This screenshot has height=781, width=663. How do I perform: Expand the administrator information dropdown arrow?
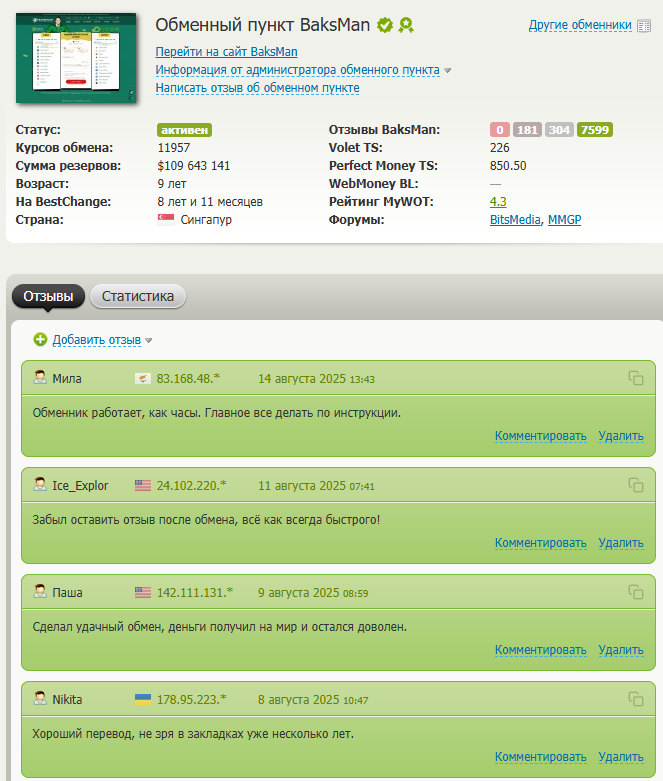(x=448, y=71)
